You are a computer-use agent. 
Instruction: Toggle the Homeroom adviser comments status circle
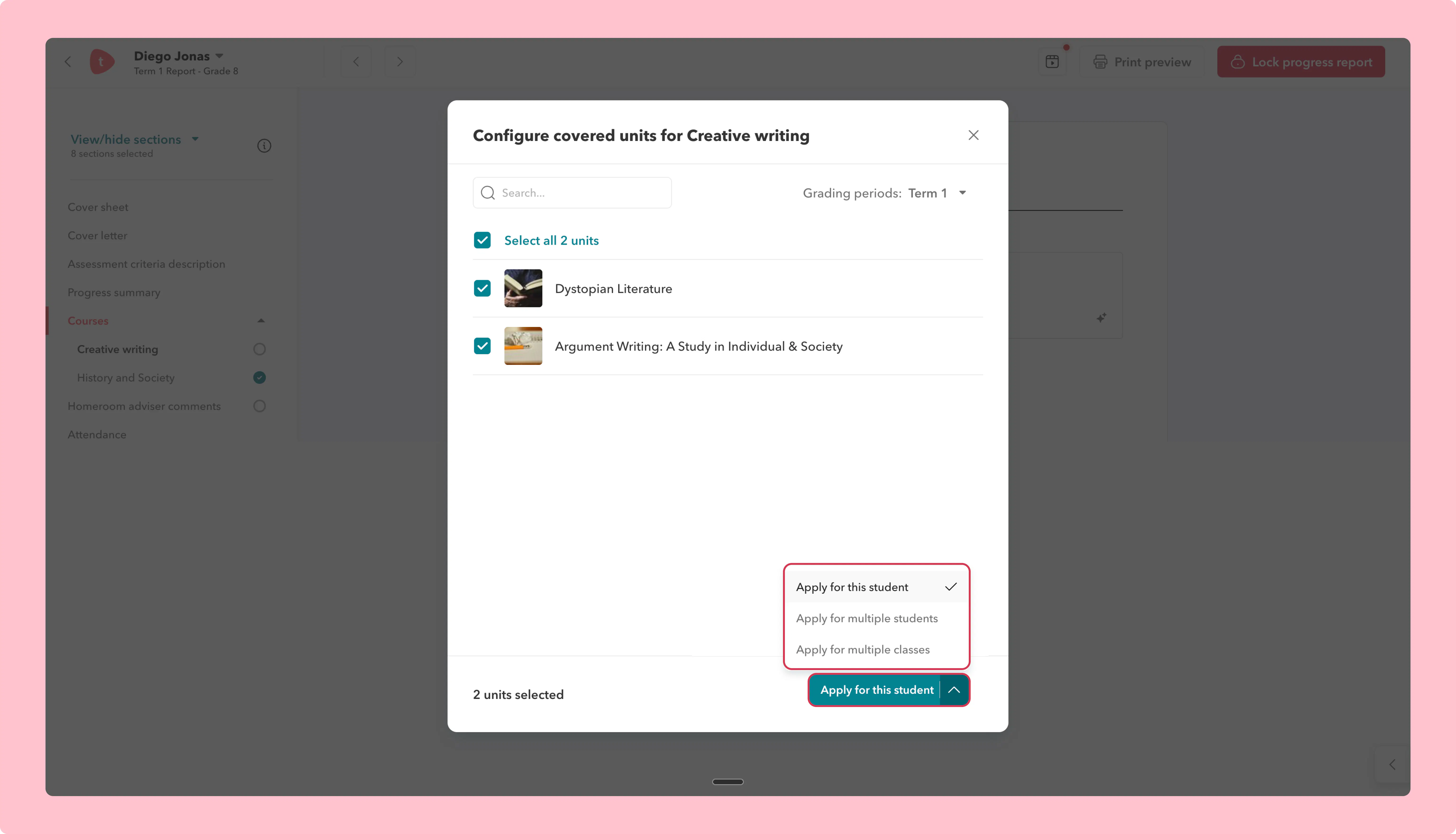[x=259, y=406]
